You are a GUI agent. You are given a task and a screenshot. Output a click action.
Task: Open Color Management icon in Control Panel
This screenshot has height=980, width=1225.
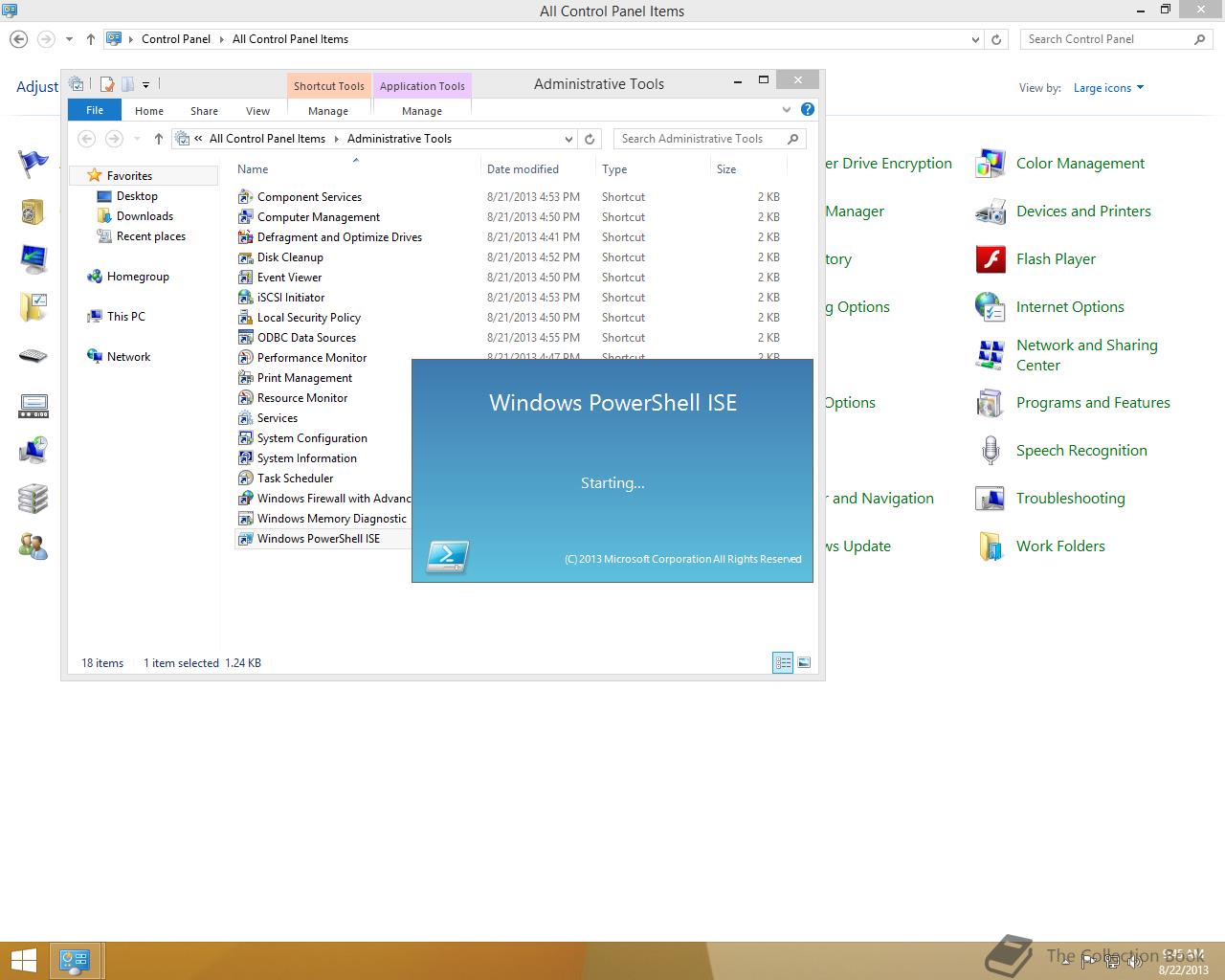pos(990,164)
